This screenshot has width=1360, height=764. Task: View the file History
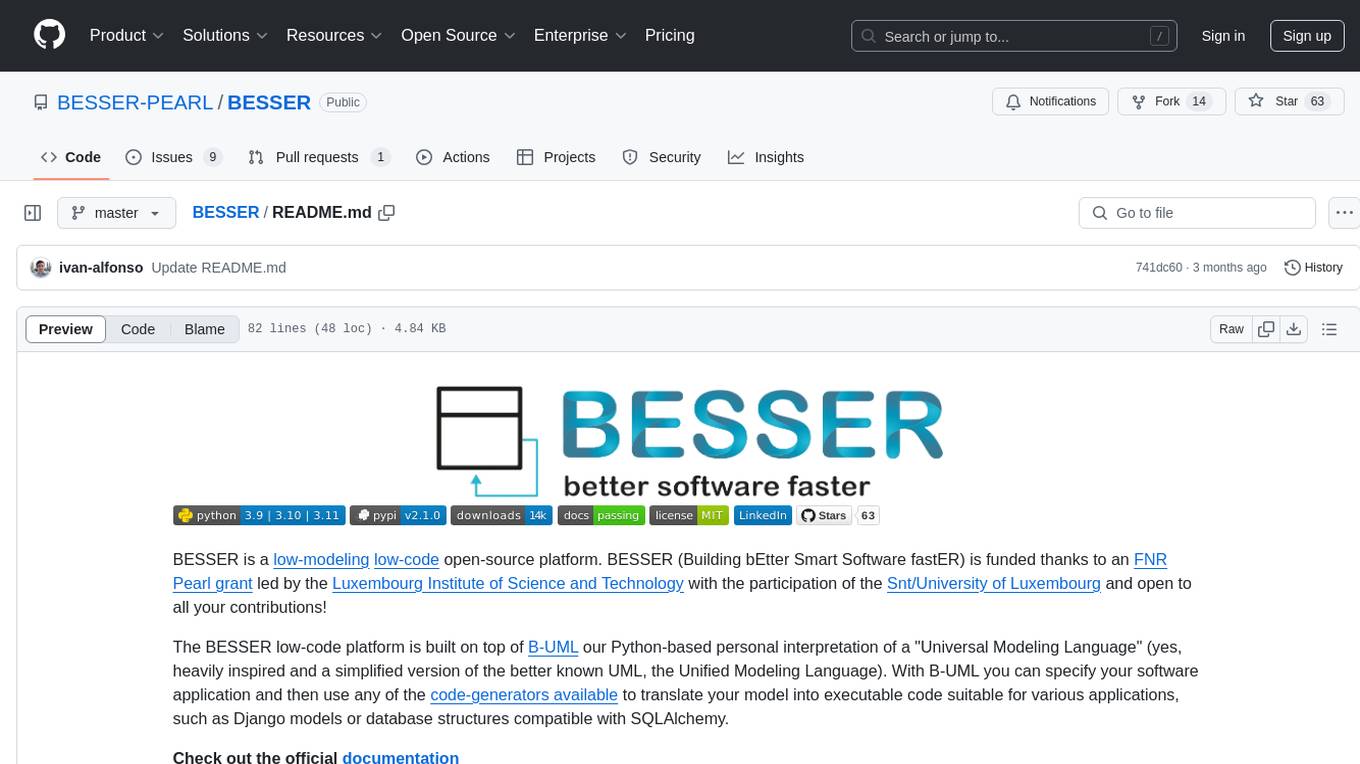tap(1313, 267)
